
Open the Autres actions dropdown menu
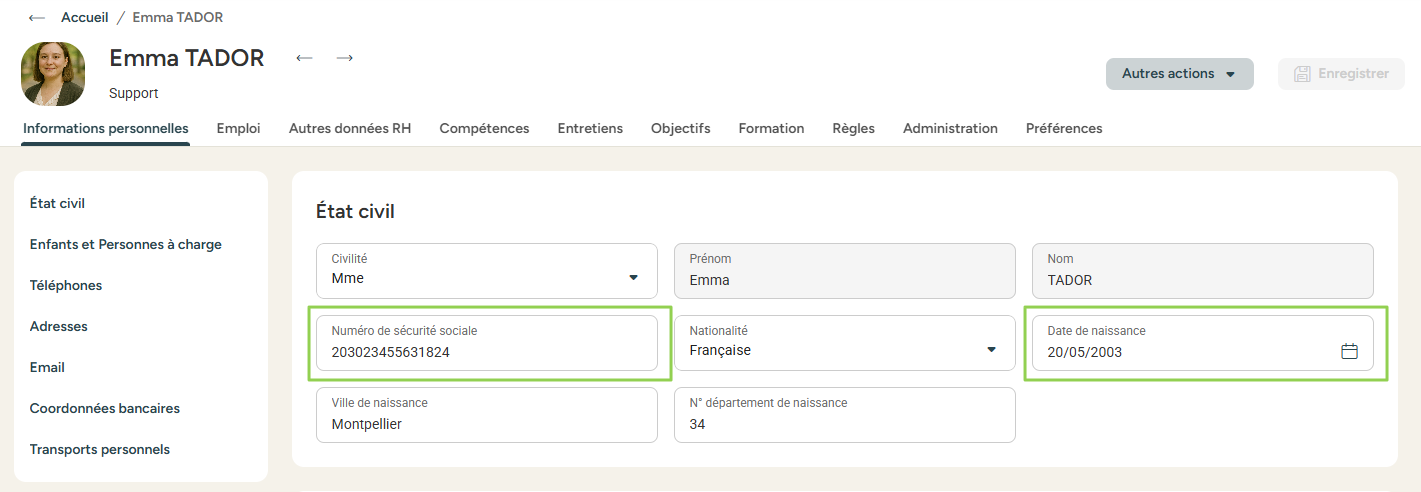point(1179,74)
